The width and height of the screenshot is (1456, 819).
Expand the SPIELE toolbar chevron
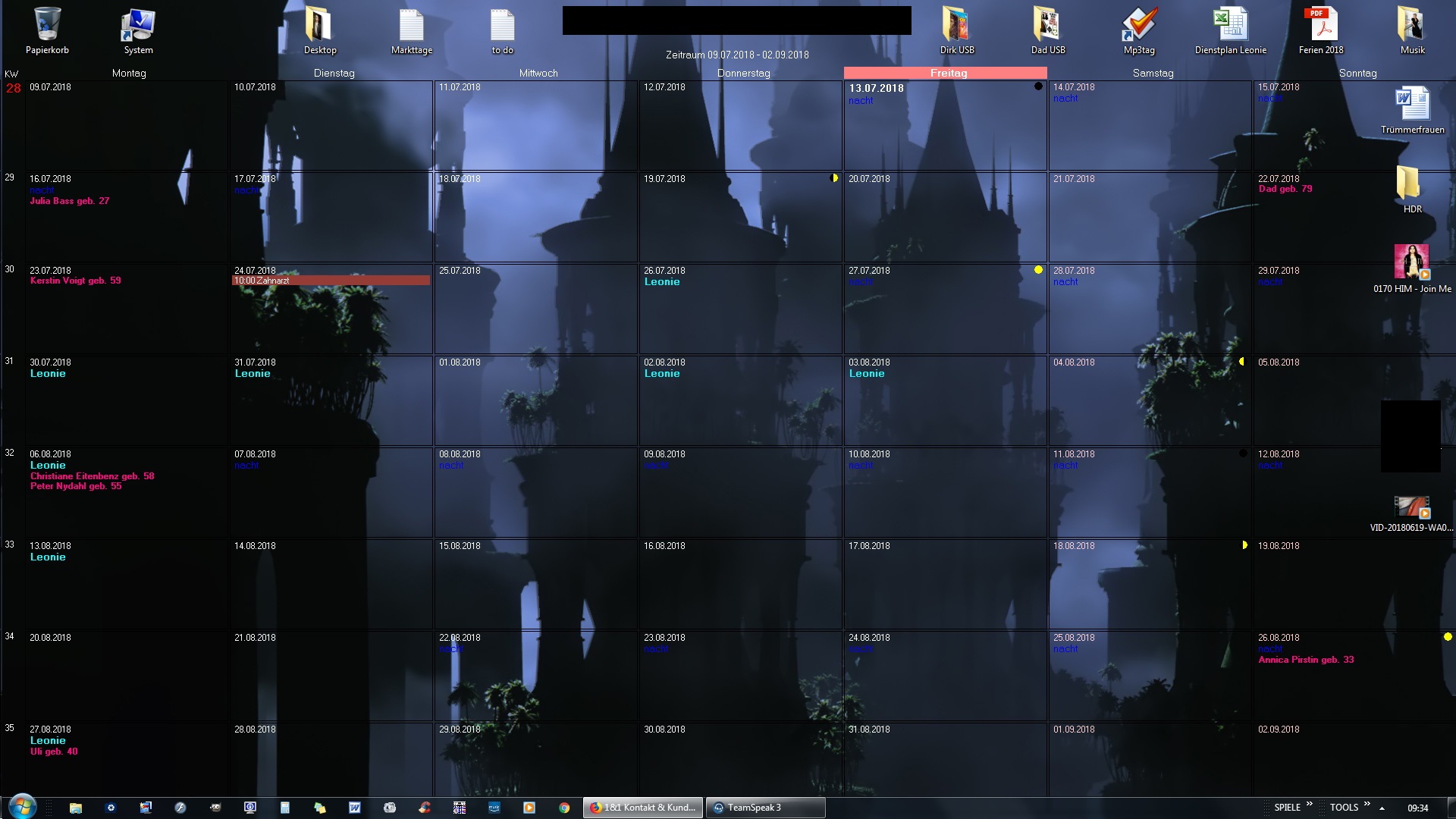tap(1309, 804)
